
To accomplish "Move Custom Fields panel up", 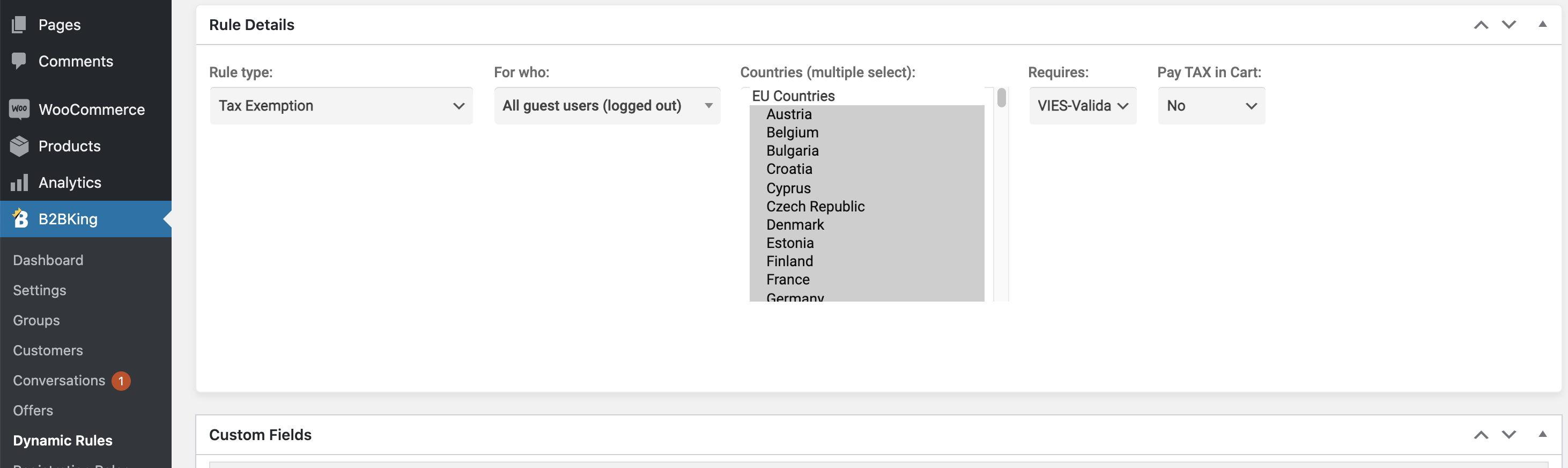I will (1481, 435).
